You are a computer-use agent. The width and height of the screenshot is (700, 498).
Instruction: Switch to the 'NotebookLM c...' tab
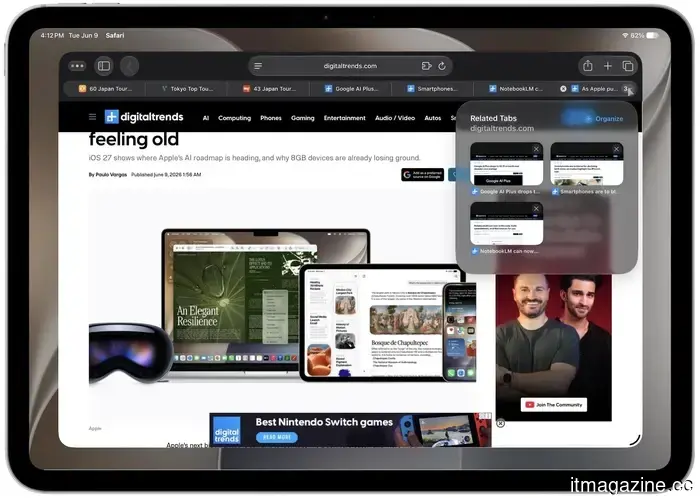515,89
